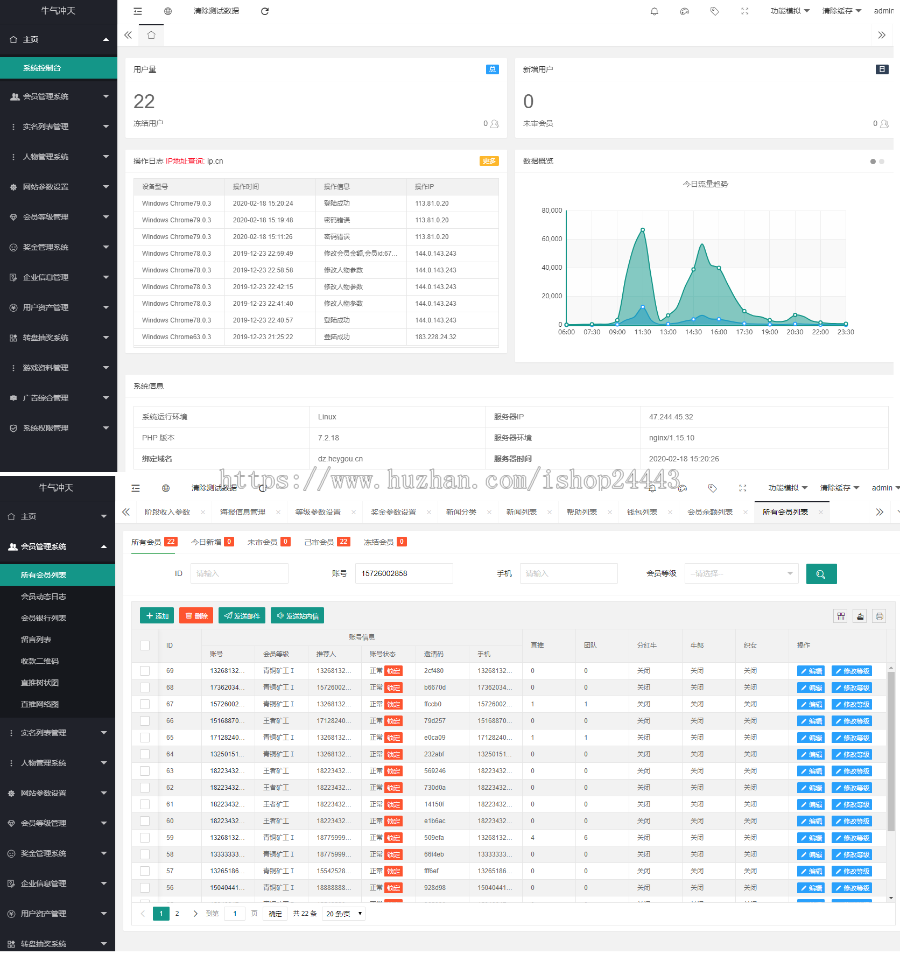
Task: Open the 会员等级 dropdown in the search form
Action: (x=740, y=574)
